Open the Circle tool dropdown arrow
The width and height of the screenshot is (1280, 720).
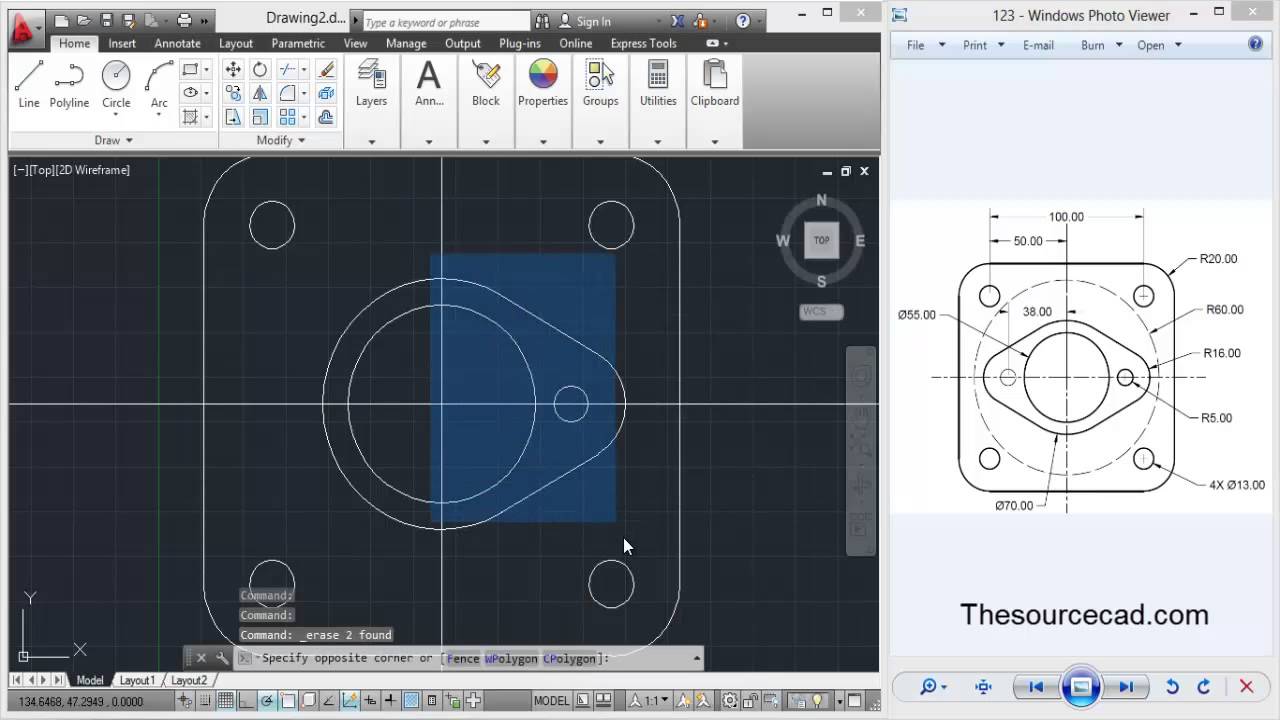pos(116,115)
